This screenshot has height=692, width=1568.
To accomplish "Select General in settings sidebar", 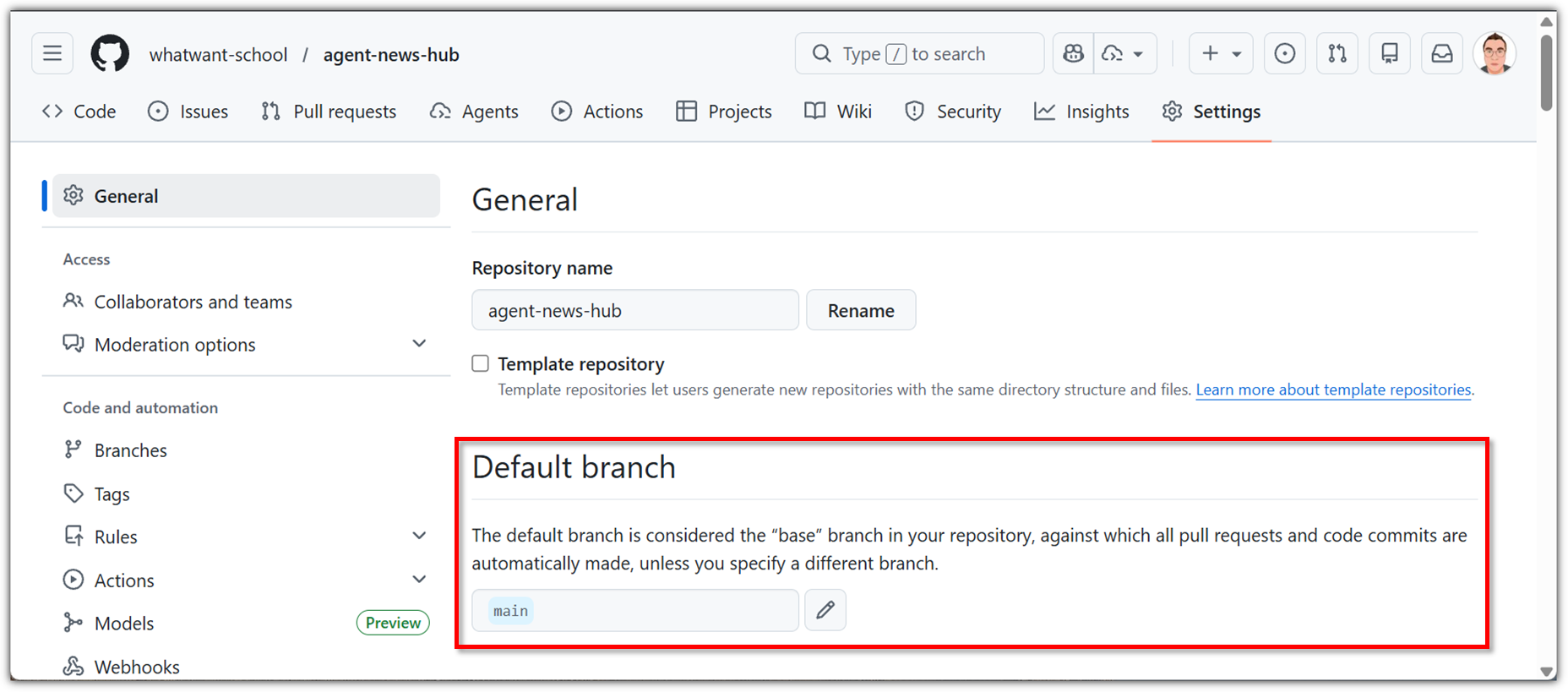I will pos(246,196).
